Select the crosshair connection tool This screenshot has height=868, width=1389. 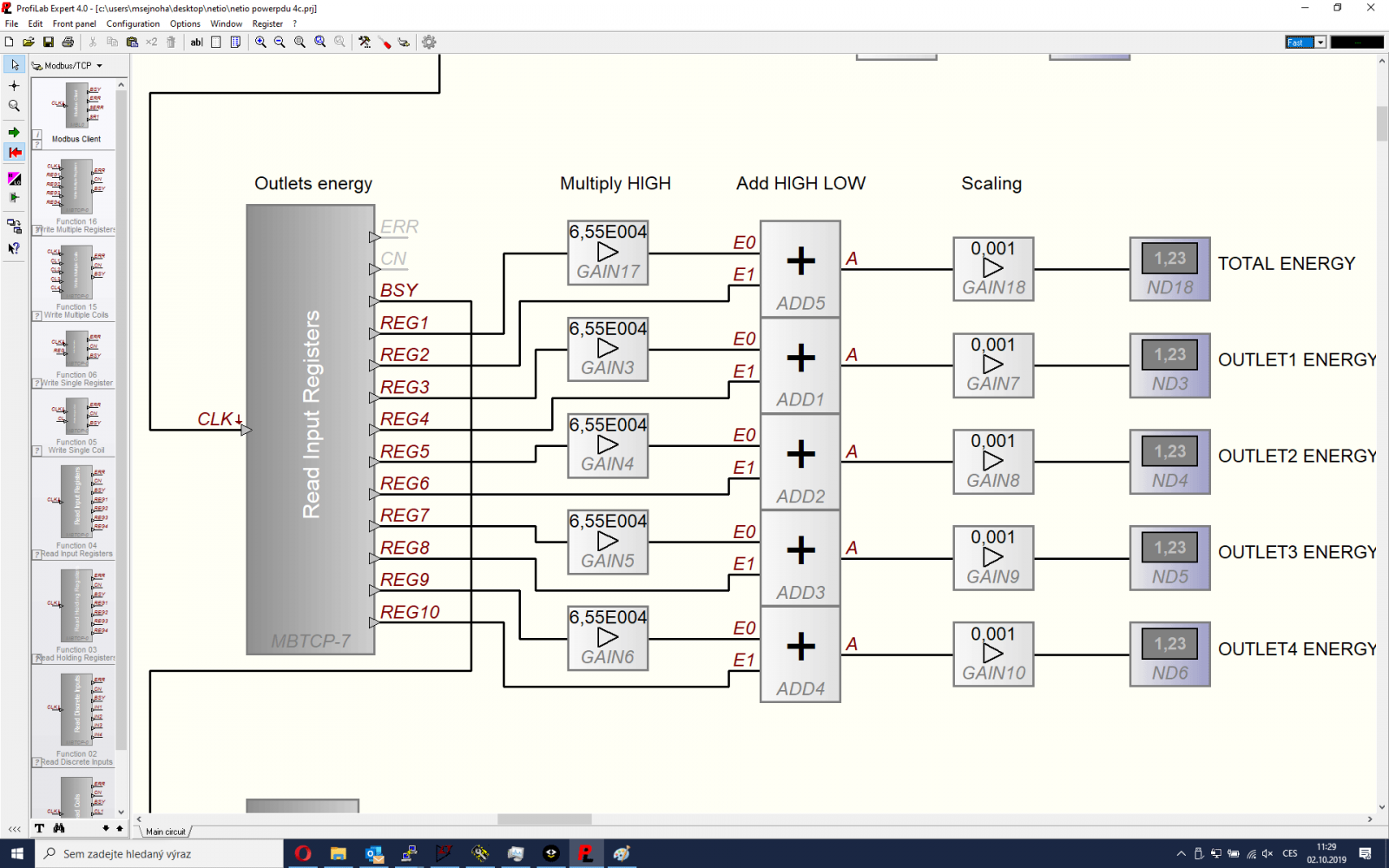point(14,86)
